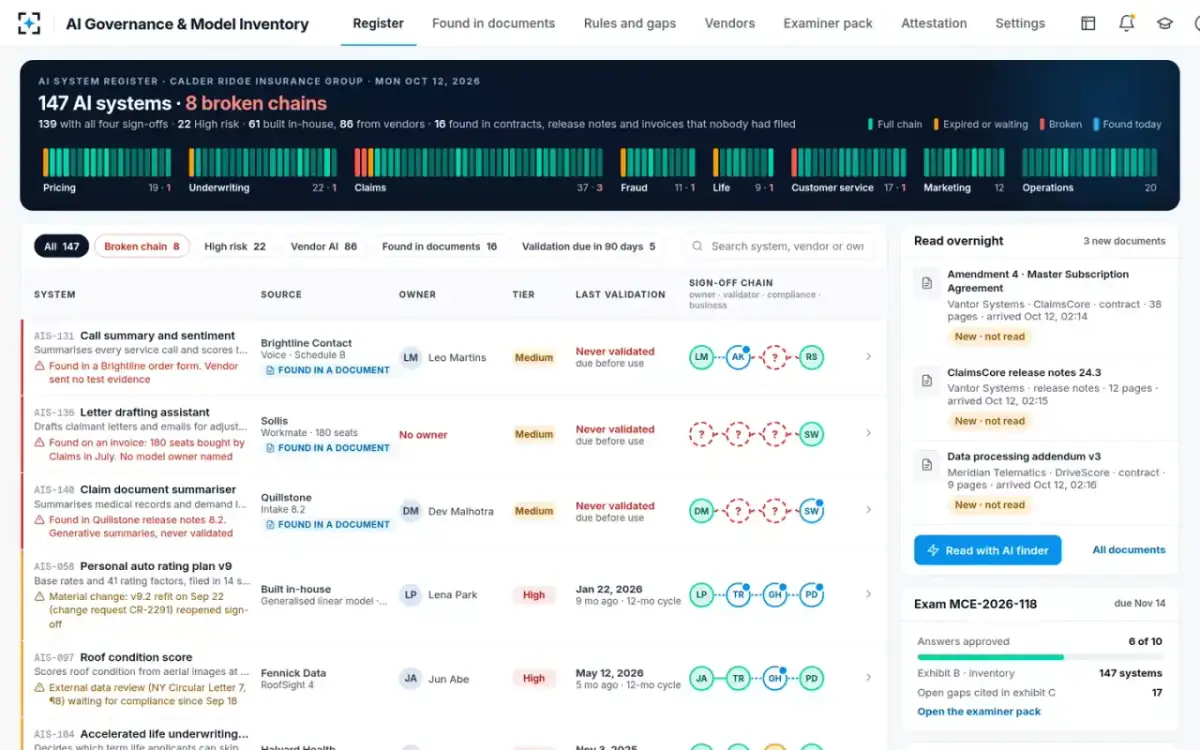Sort by the System column header

55,295
